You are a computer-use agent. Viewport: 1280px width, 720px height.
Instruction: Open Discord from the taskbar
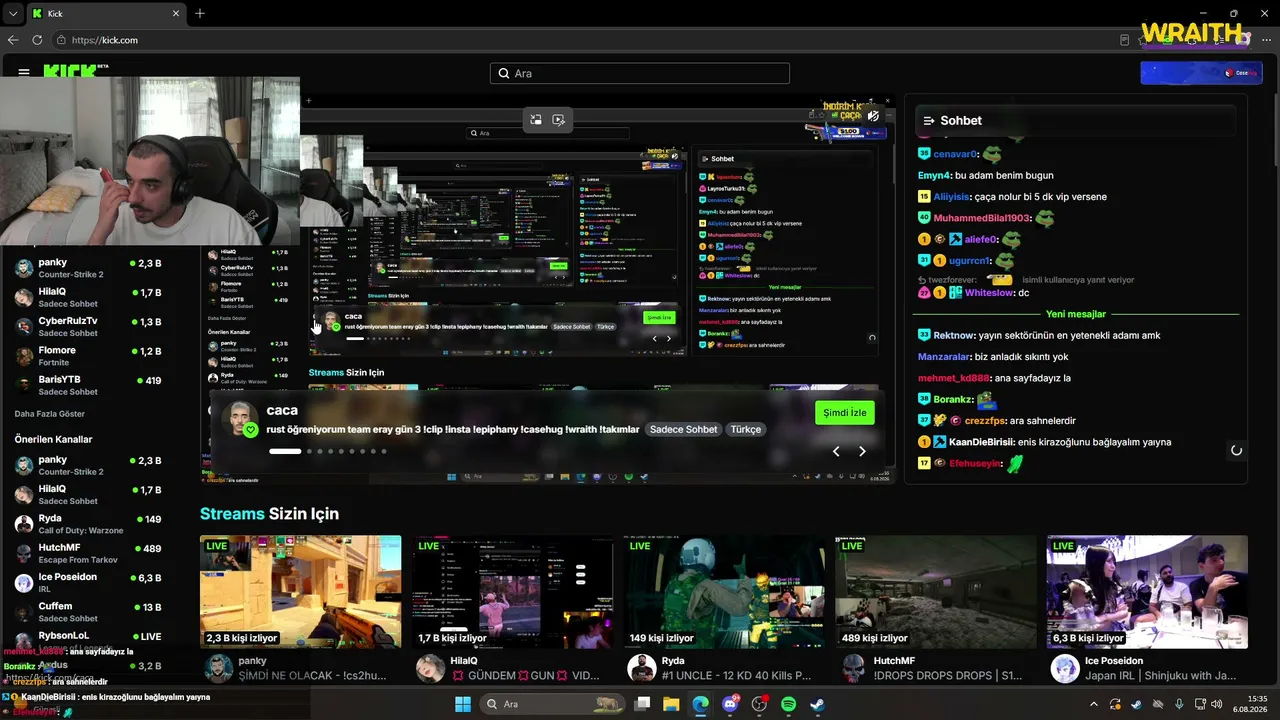point(730,704)
